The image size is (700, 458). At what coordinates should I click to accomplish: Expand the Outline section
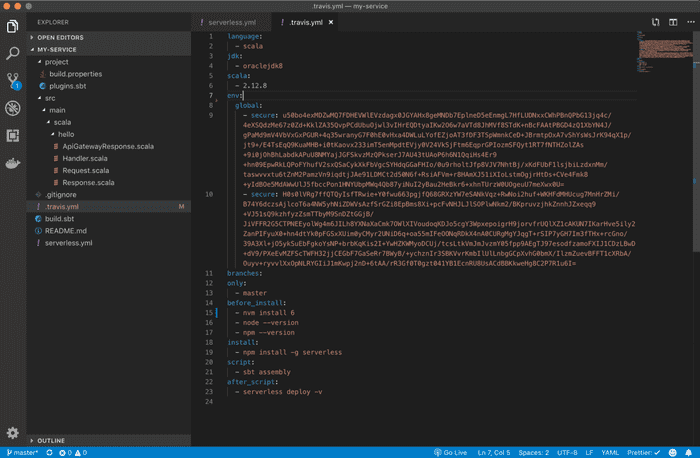click(109, 441)
